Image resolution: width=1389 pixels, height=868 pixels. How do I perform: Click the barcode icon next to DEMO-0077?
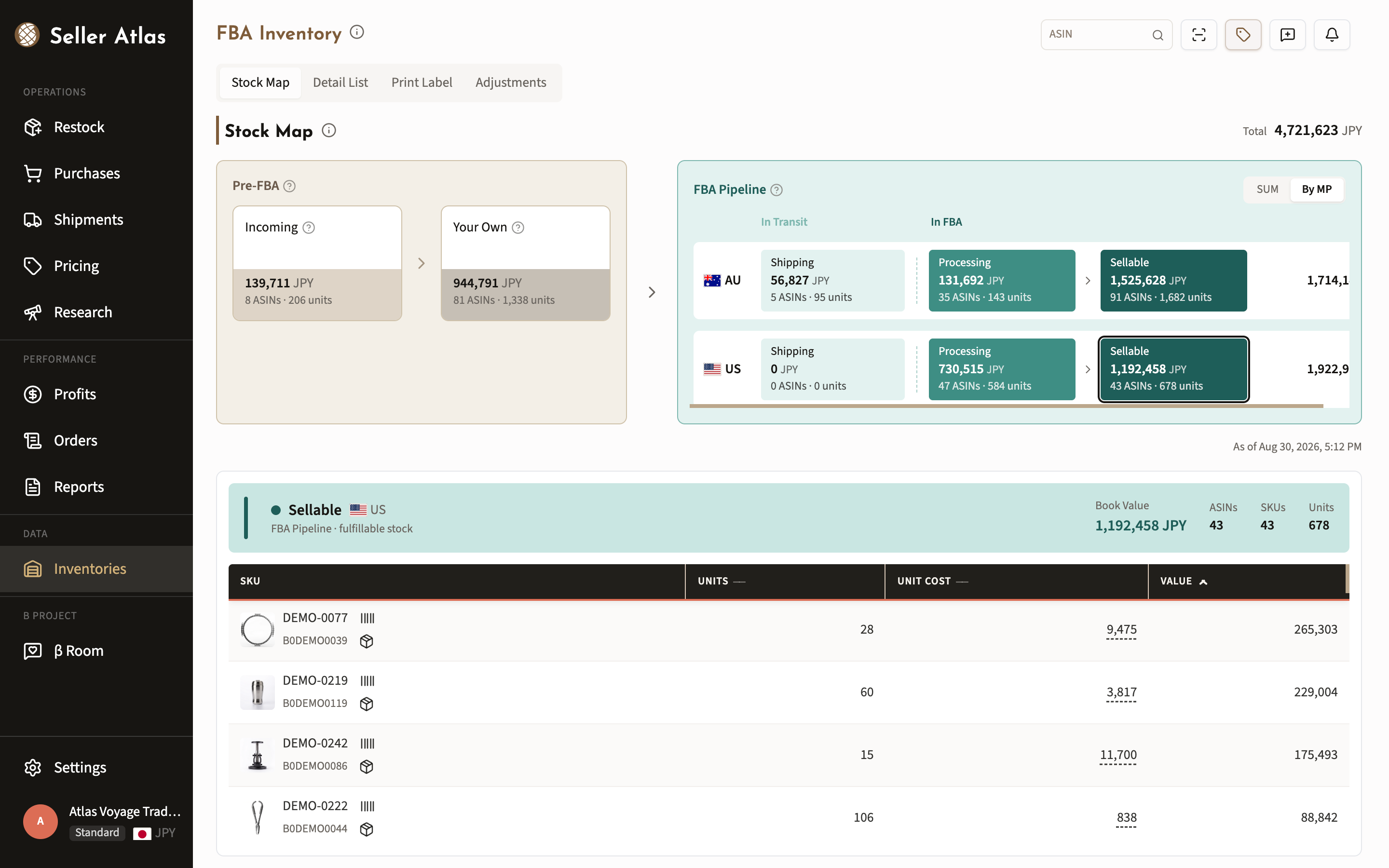pos(368,618)
